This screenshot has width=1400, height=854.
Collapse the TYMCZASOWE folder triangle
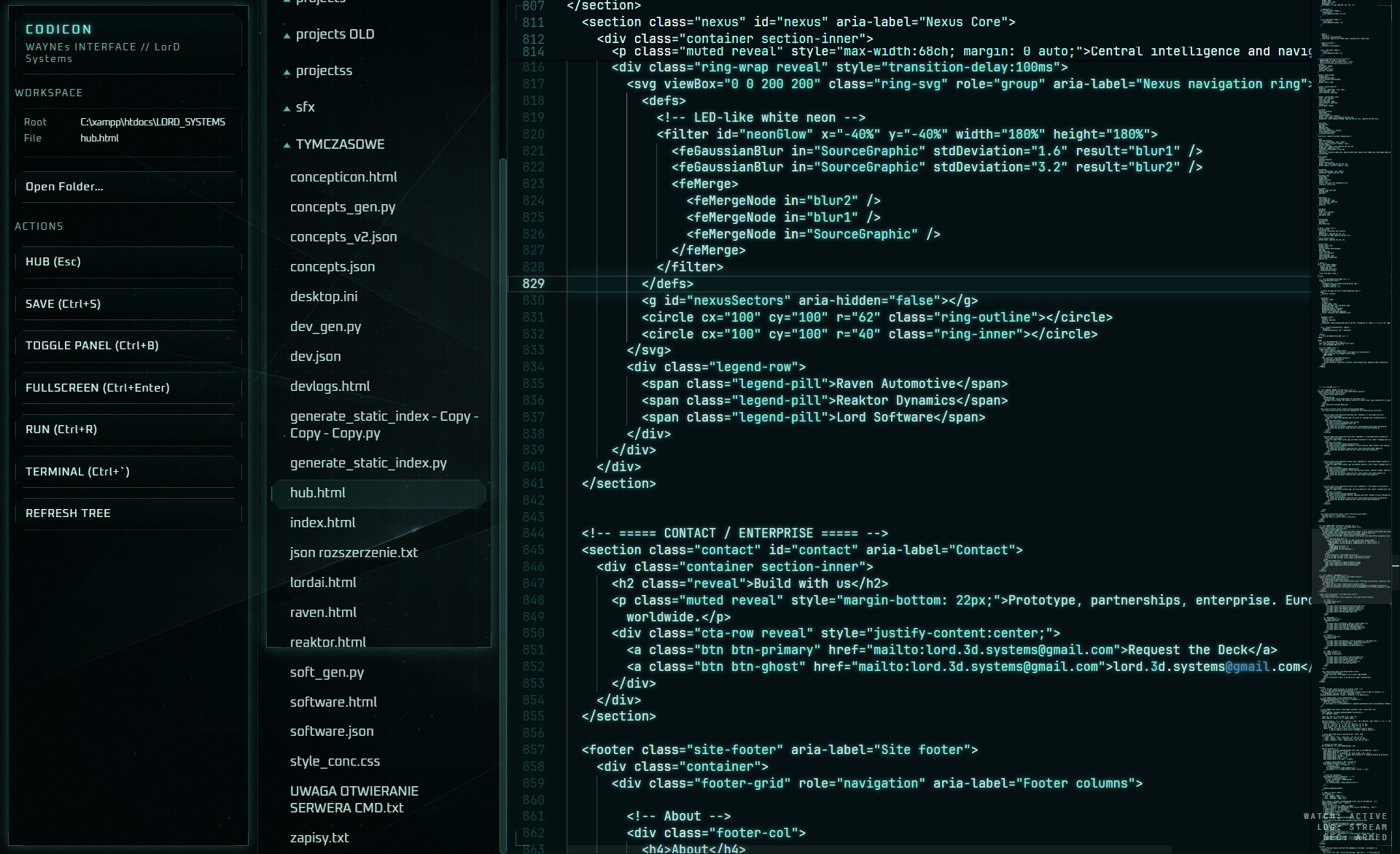pos(287,145)
